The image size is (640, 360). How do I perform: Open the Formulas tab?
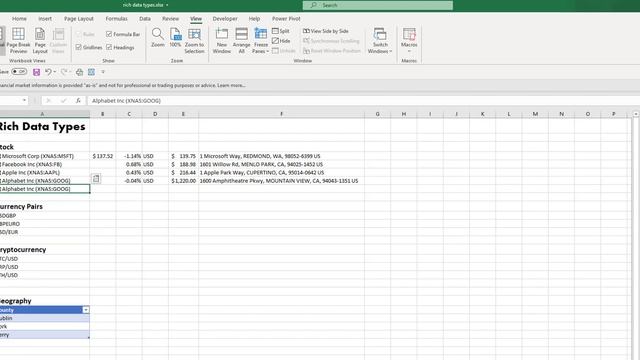point(116,19)
